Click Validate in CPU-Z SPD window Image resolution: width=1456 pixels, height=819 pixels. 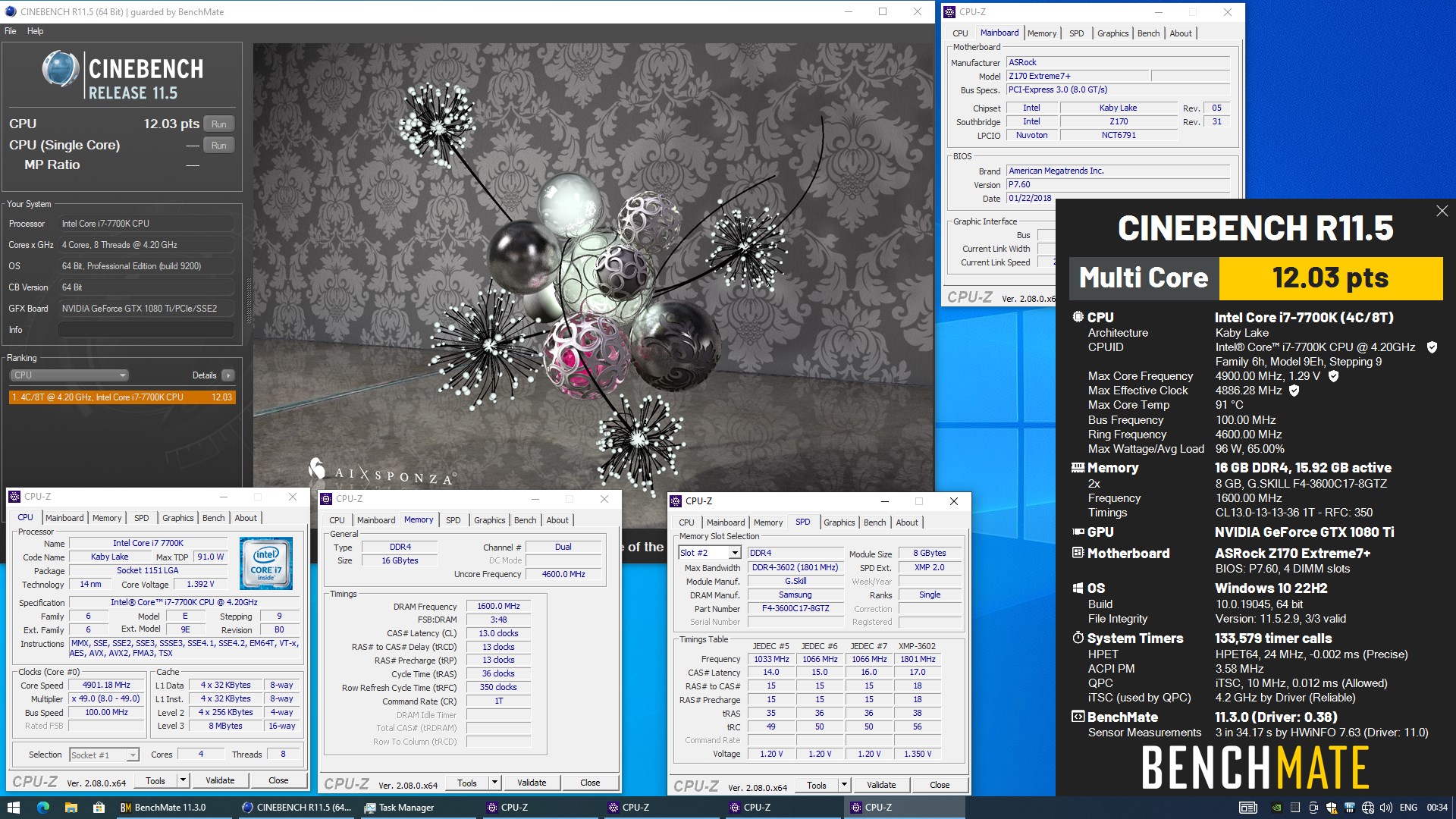tap(881, 785)
